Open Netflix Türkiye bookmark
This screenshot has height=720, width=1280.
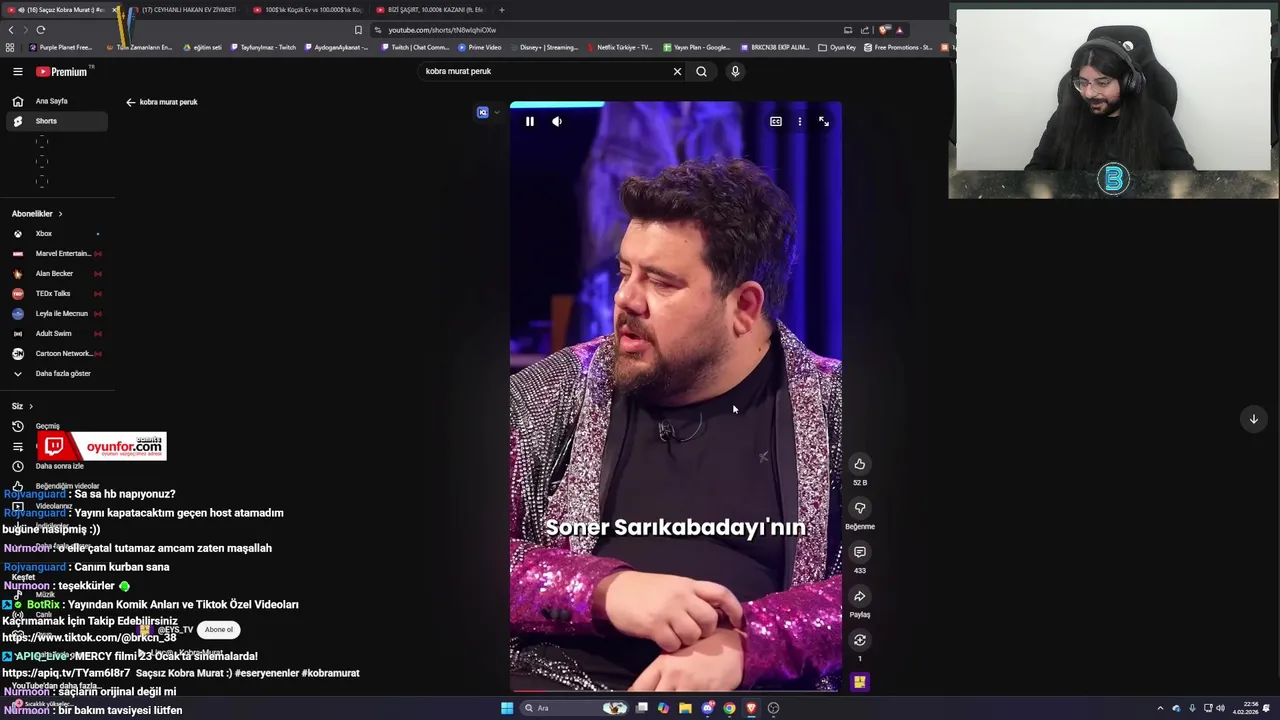coord(620,47)
